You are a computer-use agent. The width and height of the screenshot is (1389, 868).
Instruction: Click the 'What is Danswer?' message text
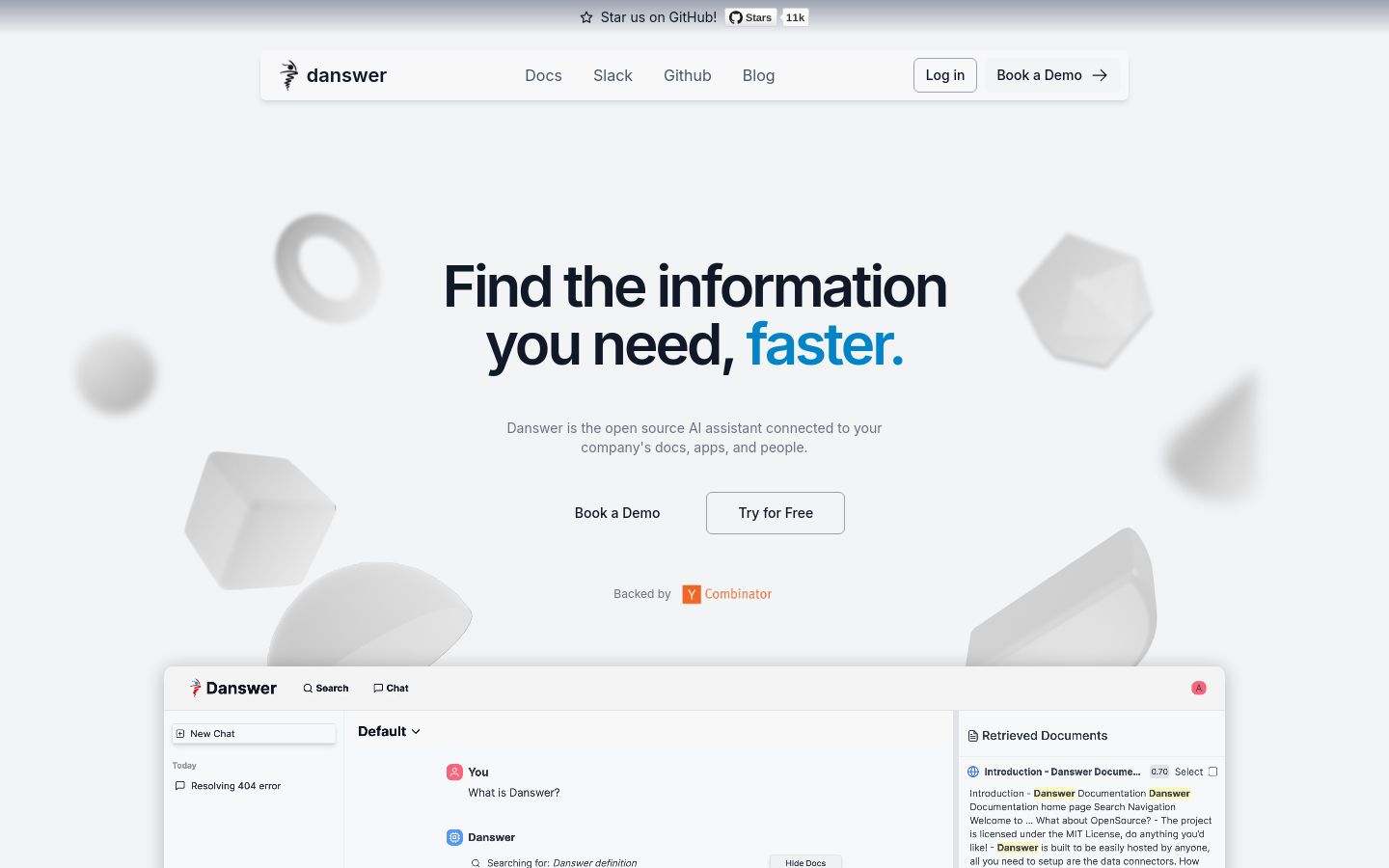[x=514, y=793]
